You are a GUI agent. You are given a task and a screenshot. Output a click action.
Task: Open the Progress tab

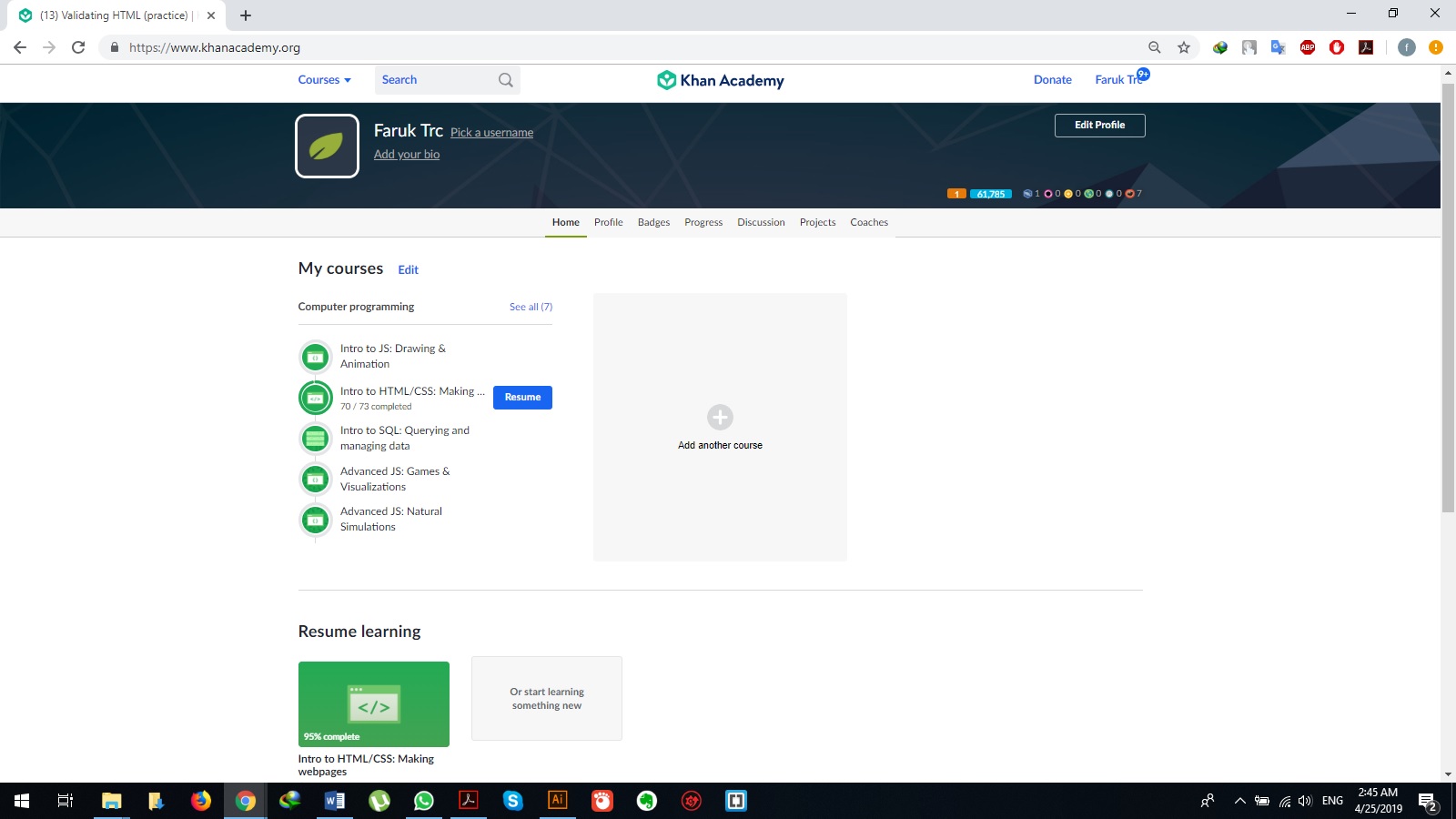coord(703,222)
